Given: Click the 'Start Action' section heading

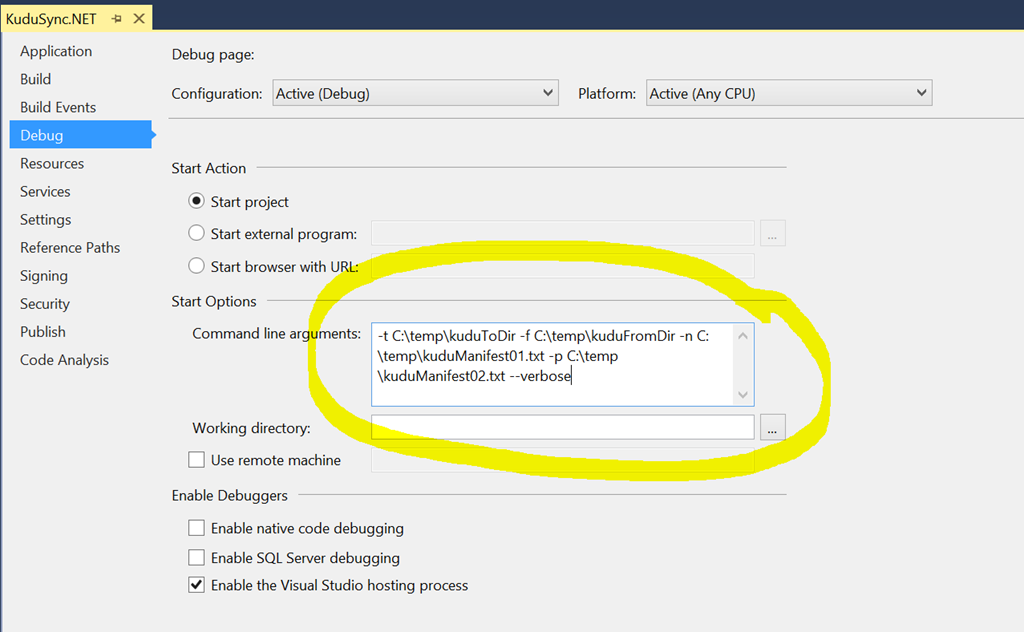Looking at the screenshot, I should [x=209, y=168].
